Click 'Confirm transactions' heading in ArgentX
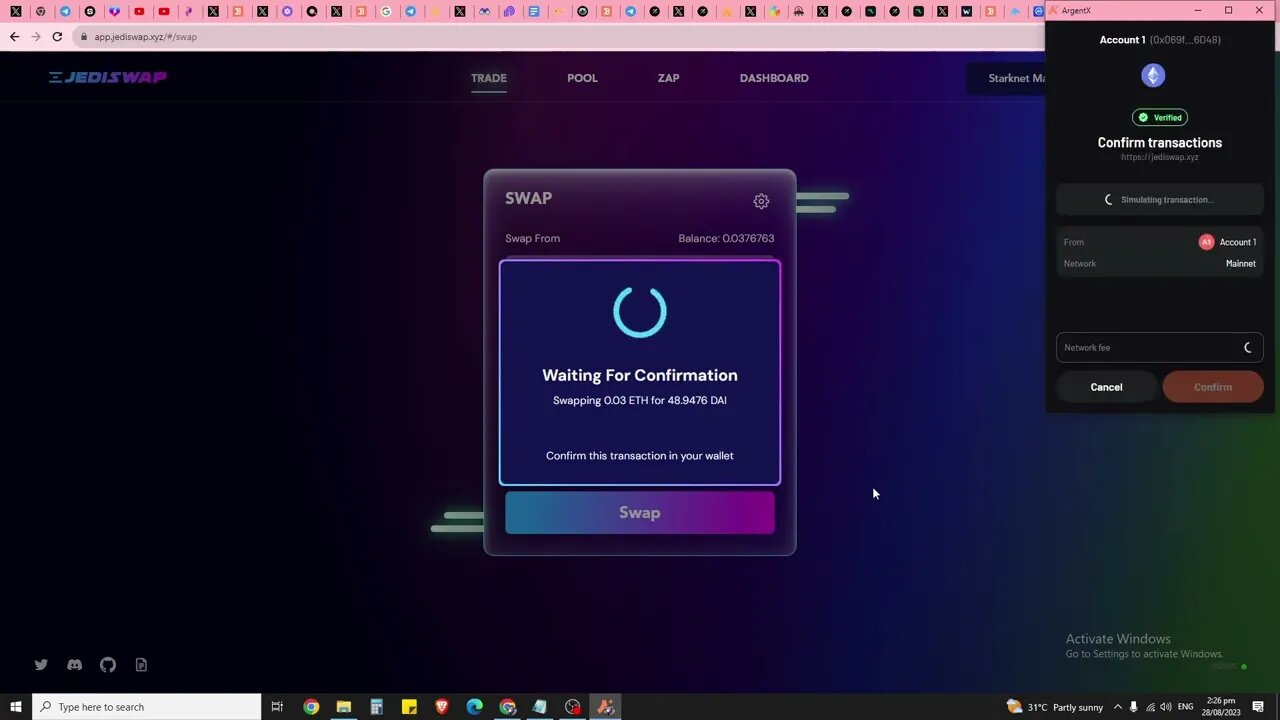 click(1160, 142)
